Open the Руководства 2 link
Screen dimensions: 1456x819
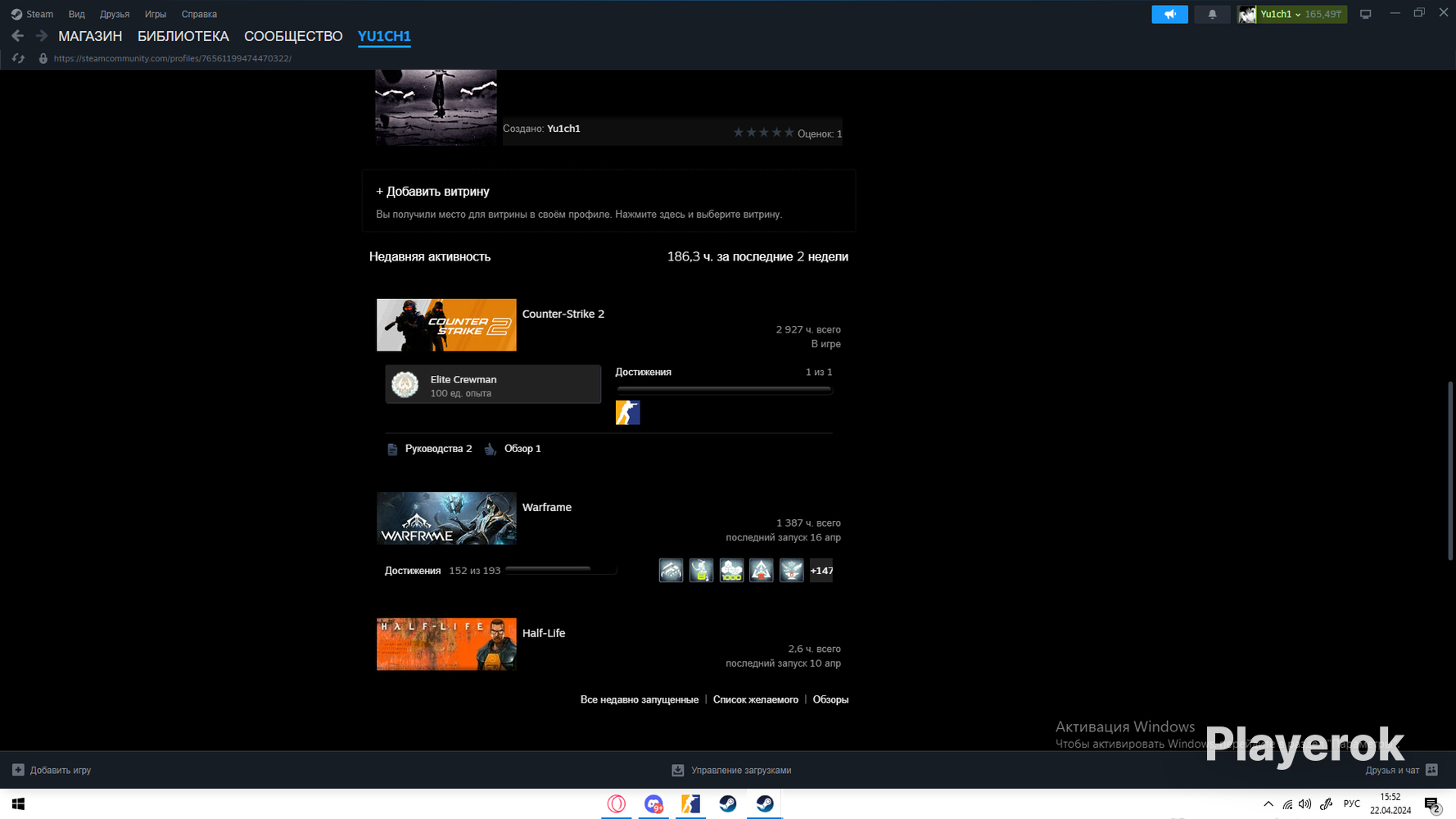tap(438, 449)
